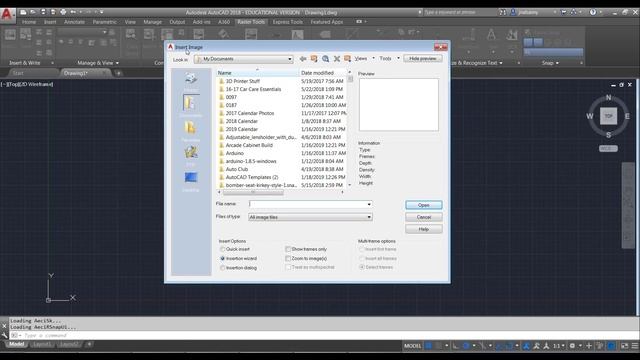Open the Files of type dropdown
The height and width of the screenshot is (360, 640).
point(310,217)
